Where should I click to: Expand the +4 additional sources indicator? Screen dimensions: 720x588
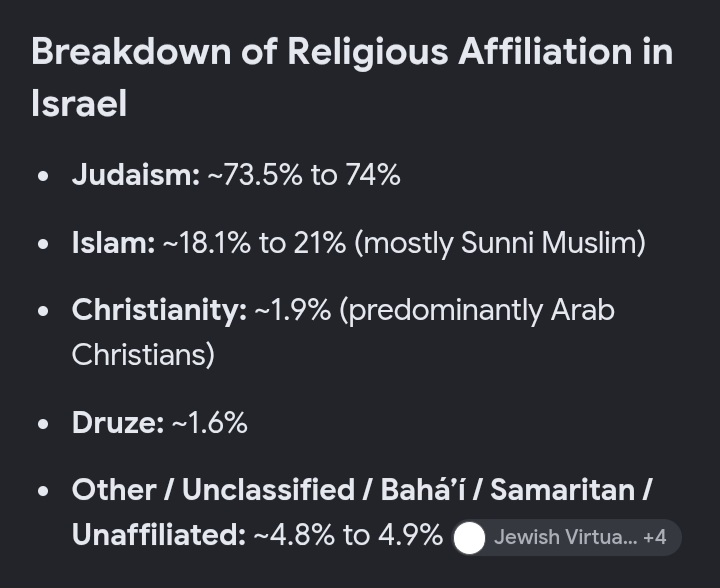[x=655, y=537]
